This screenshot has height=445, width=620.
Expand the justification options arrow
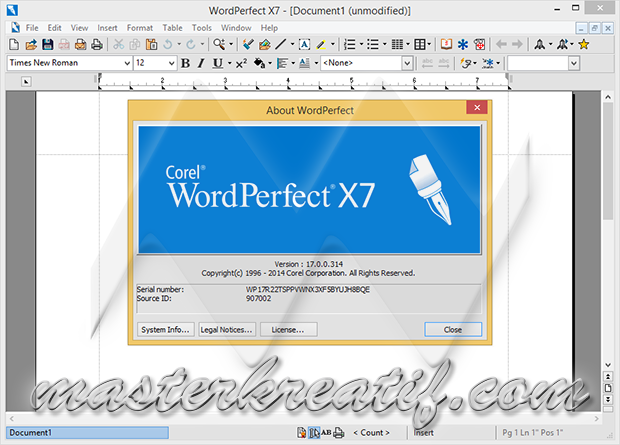point(293,63)
